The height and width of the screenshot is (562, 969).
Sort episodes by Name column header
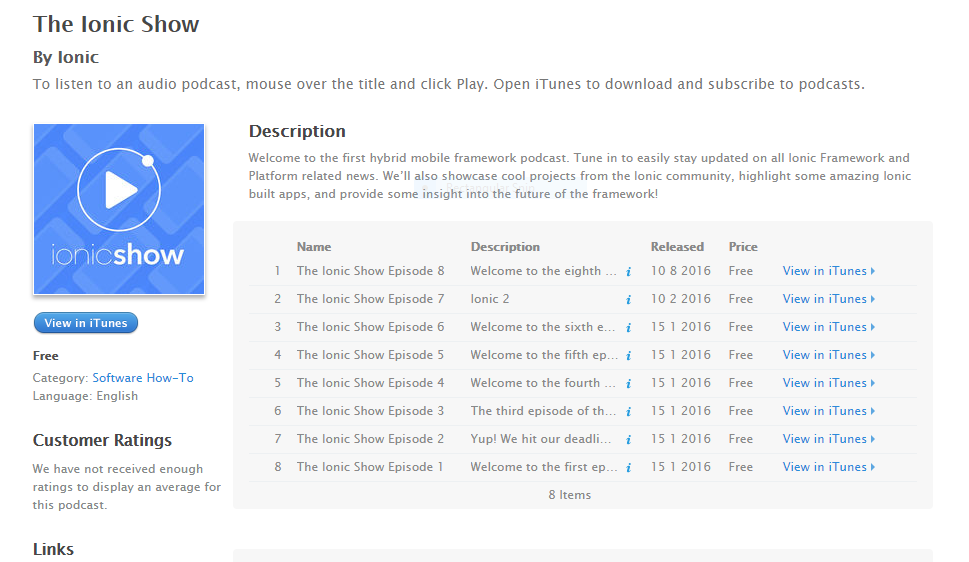(x=314, y=247)
